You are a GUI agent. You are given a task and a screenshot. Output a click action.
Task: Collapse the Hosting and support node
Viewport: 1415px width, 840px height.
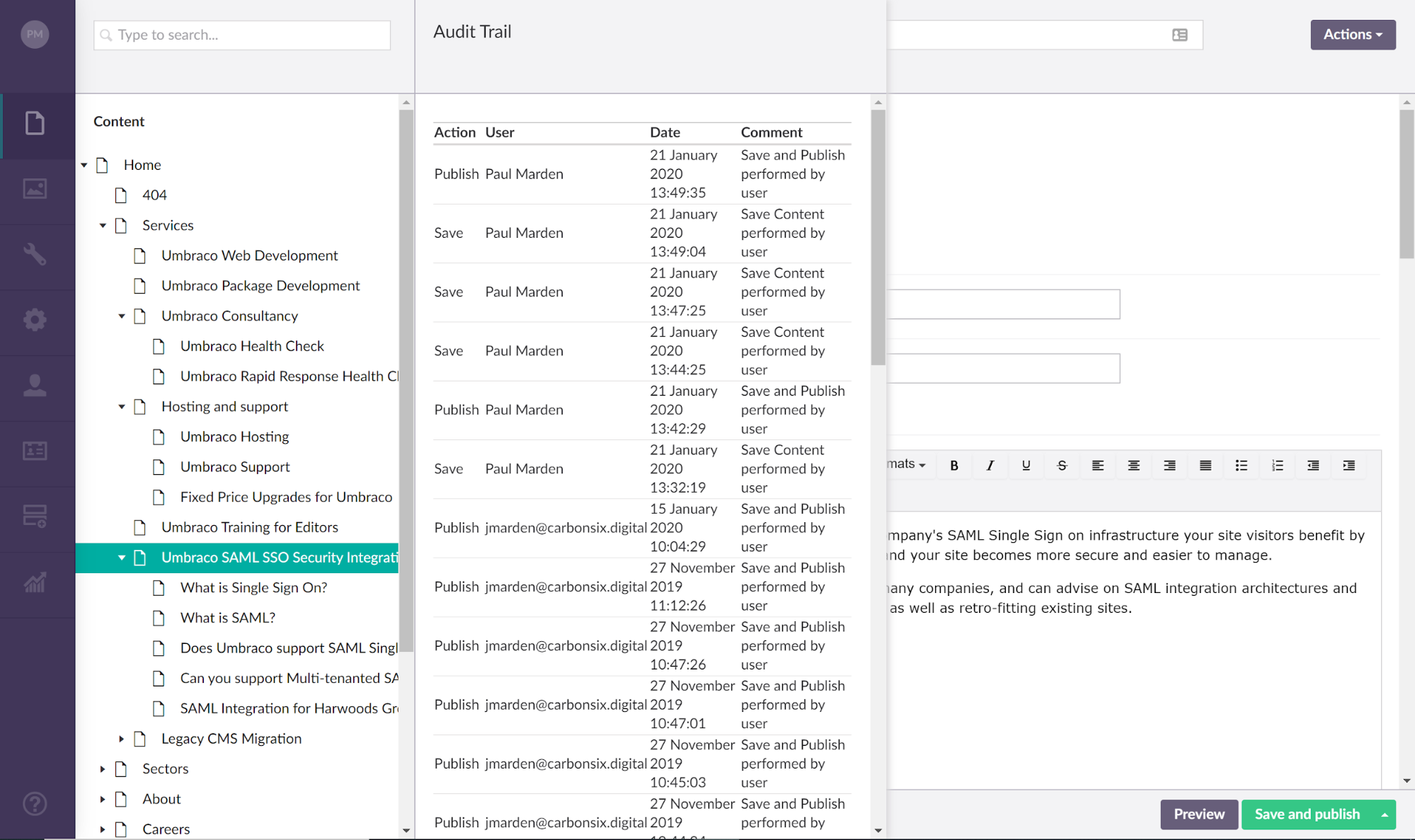click(122, 406)
